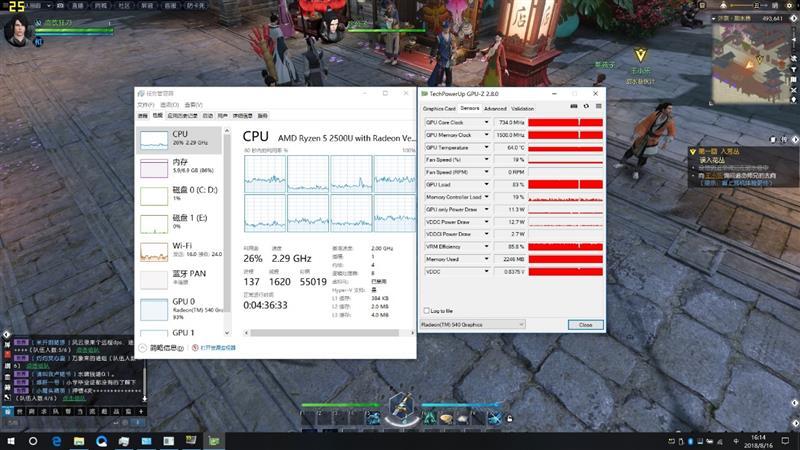The width and height of the screenshot is (800, 450).
Task: Switch to GPU-Z Advanced tab
Action: coord(495,109)
